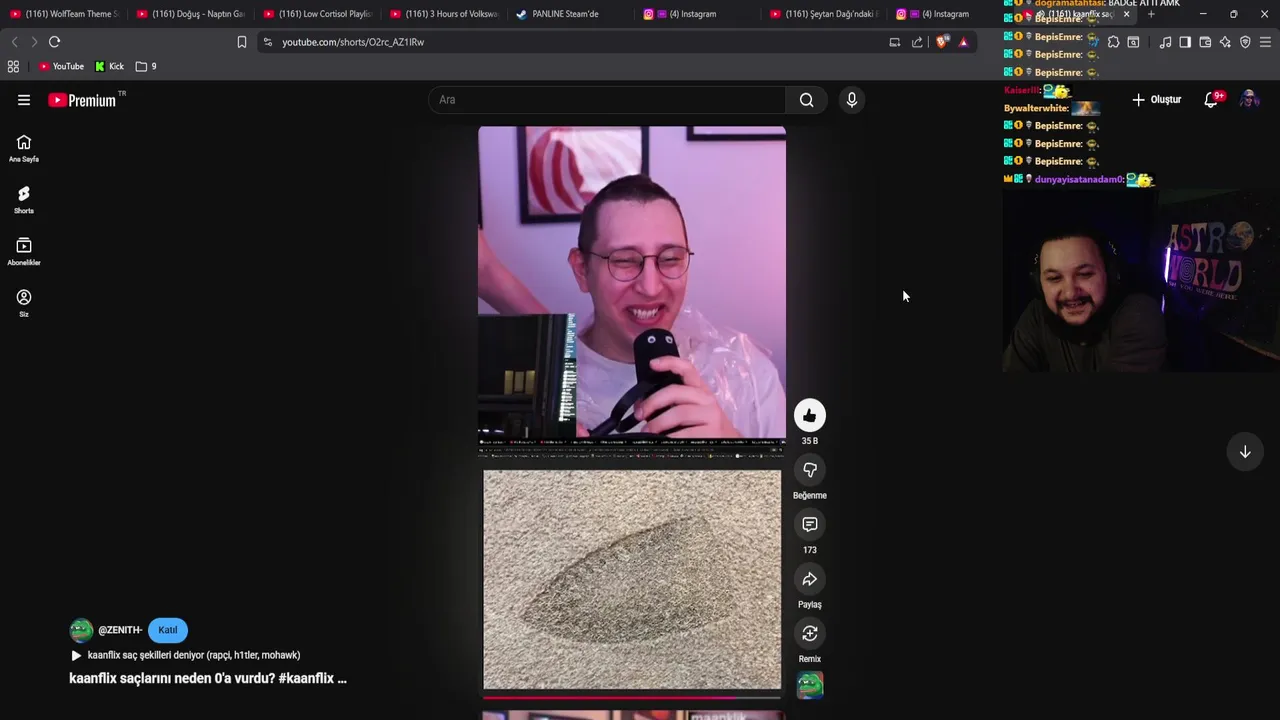Switch to Low Cortisol Playlist tab
The width and height of the screenshot is (1280, 720).
tap(317, 14)
